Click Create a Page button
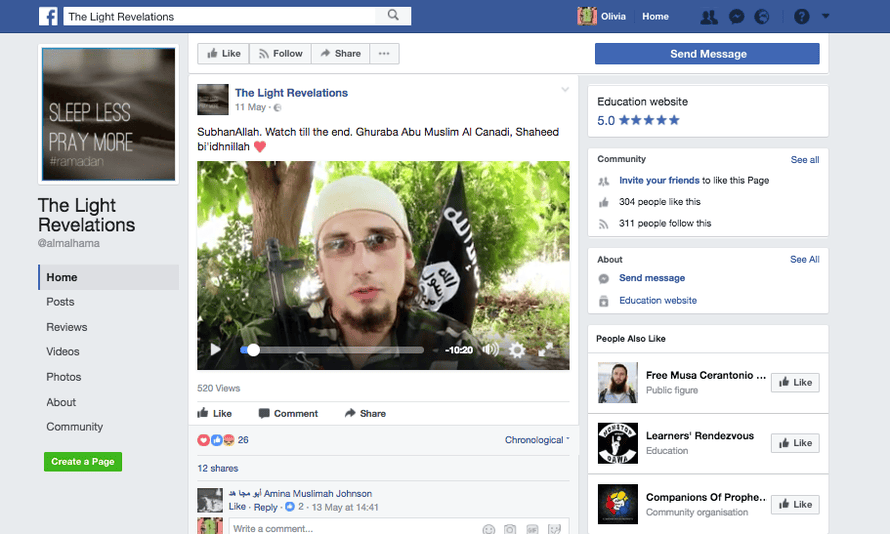This screenshot has height=534, width=890. (x=83, y=461)
